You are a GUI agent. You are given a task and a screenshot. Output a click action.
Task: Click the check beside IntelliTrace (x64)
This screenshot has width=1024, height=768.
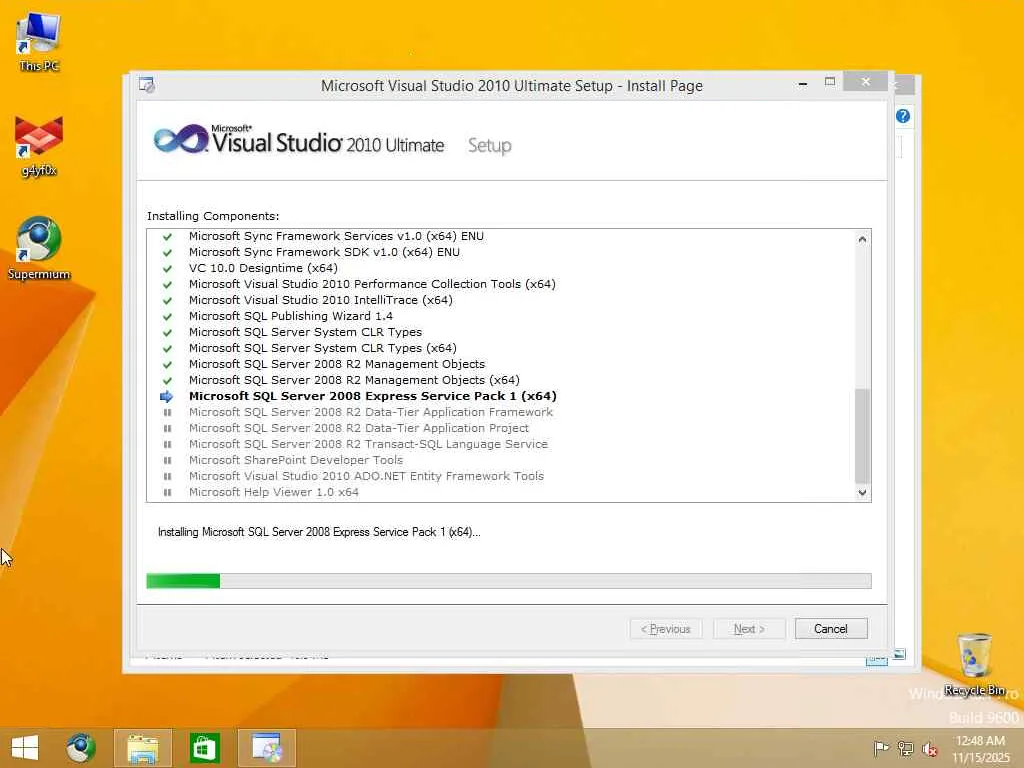point(167,300)
